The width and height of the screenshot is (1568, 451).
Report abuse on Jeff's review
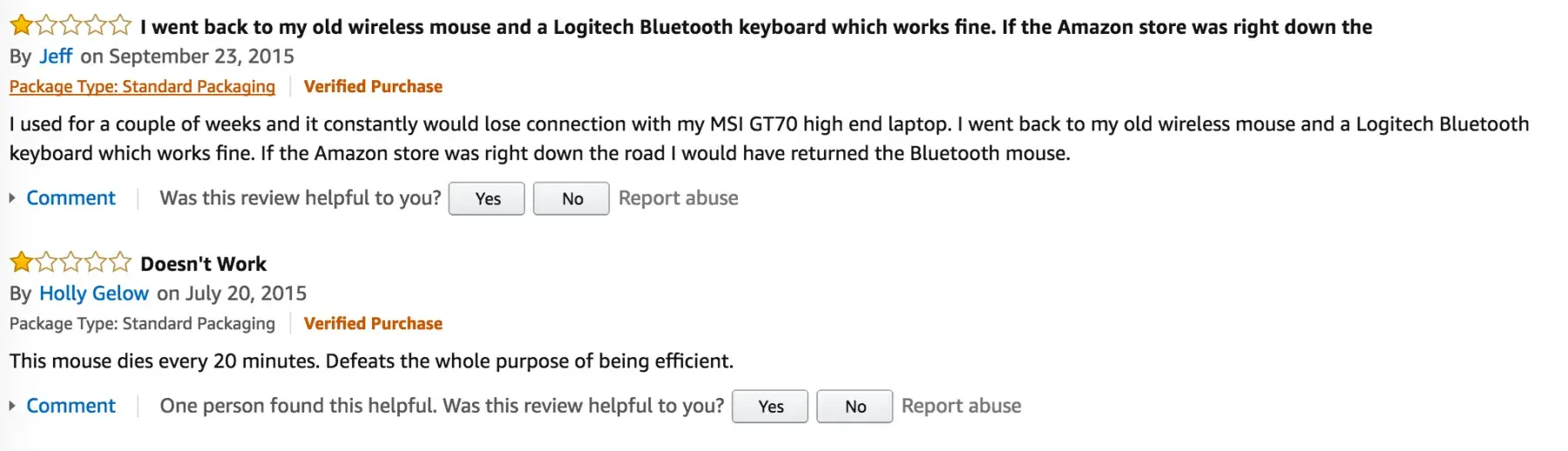point(678,199)
